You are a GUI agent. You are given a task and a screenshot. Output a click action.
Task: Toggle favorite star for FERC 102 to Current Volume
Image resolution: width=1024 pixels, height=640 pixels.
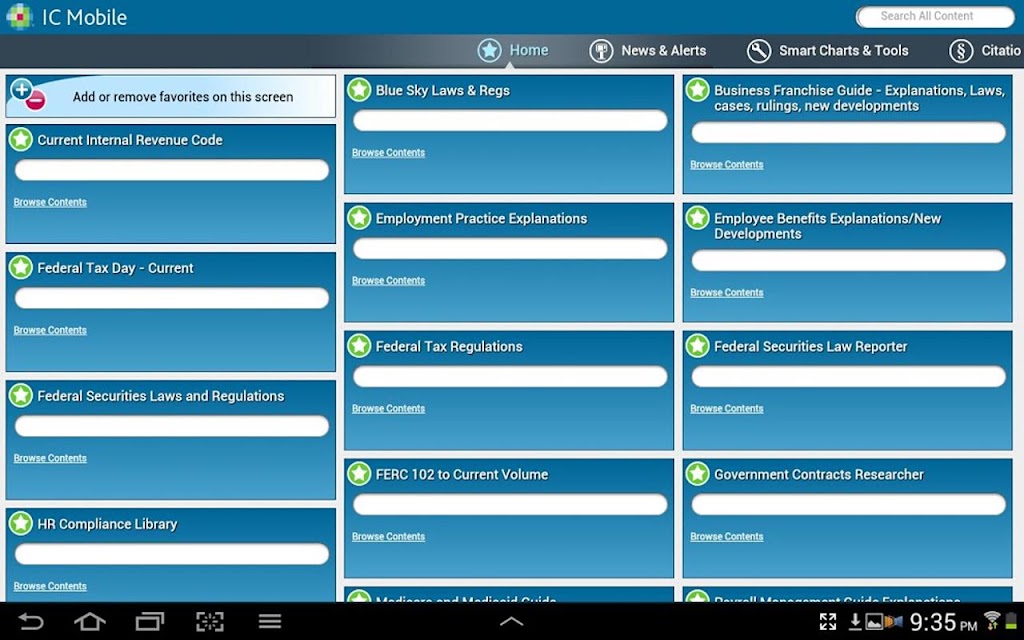pos(359,473)
